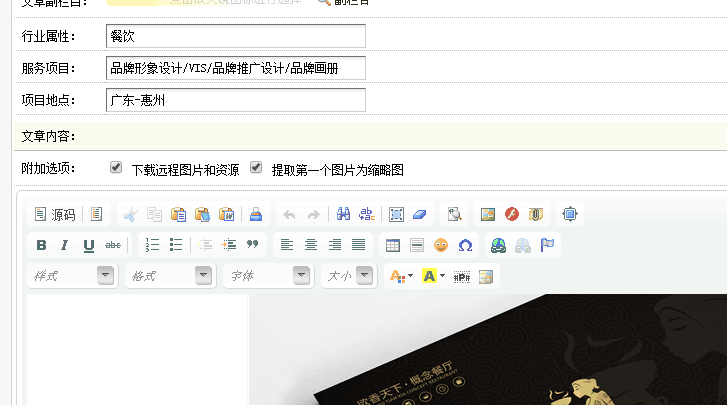Toggle italic formatting
727x405 pixels.
64,245
